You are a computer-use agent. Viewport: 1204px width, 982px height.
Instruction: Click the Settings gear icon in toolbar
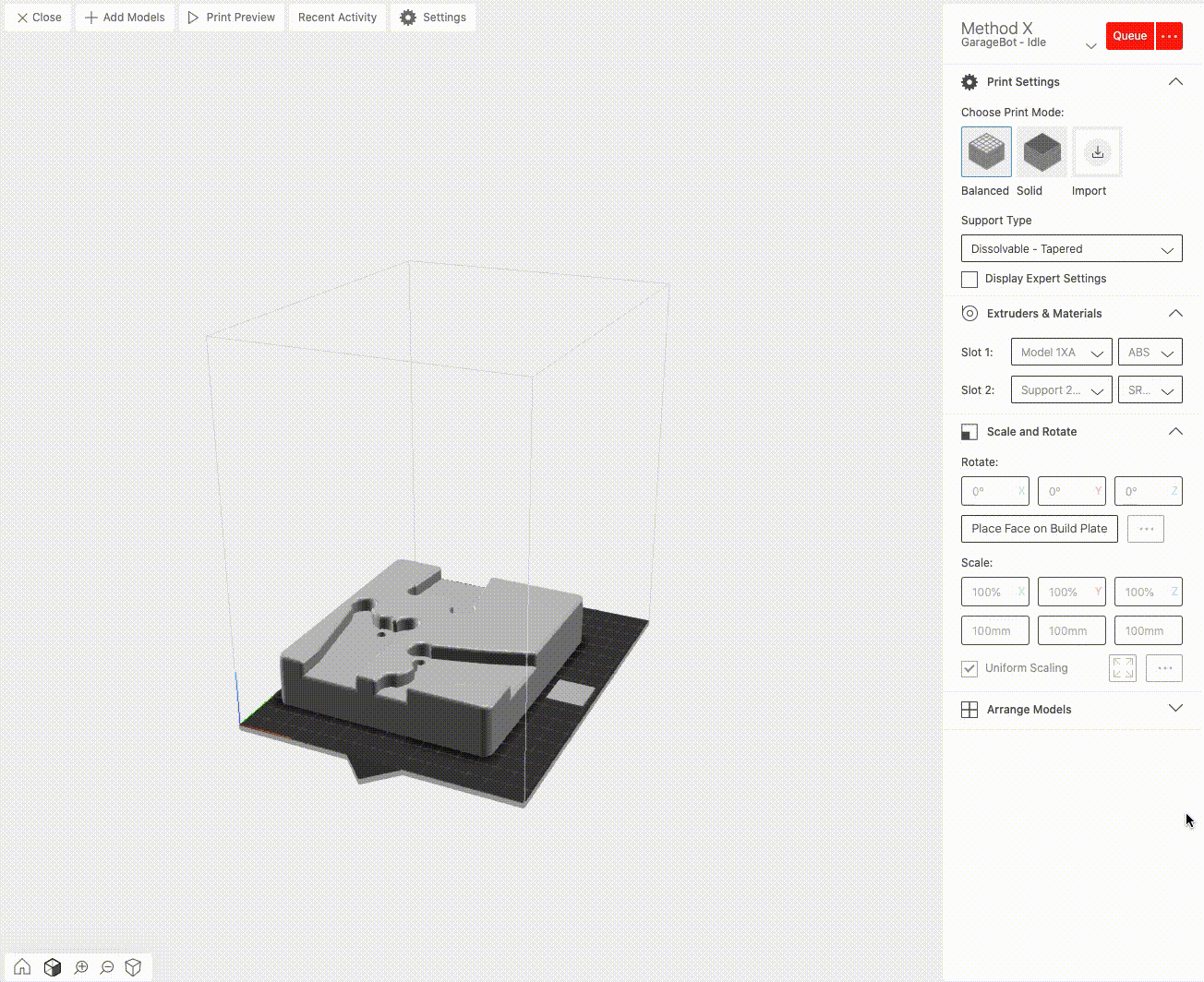tap(408, 18)
